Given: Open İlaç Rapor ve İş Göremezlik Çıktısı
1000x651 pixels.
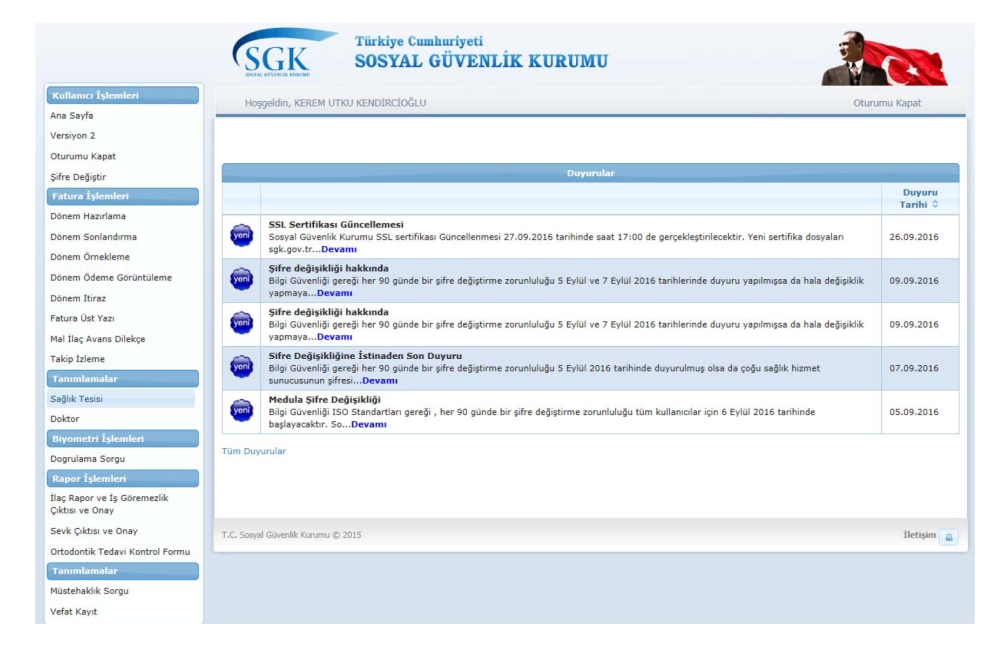Looking at the screenshot, I should [109, 504].
